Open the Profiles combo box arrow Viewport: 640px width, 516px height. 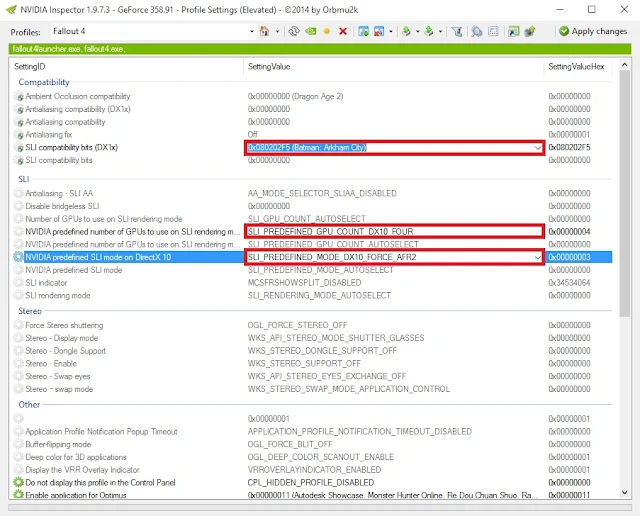[251, 31]
